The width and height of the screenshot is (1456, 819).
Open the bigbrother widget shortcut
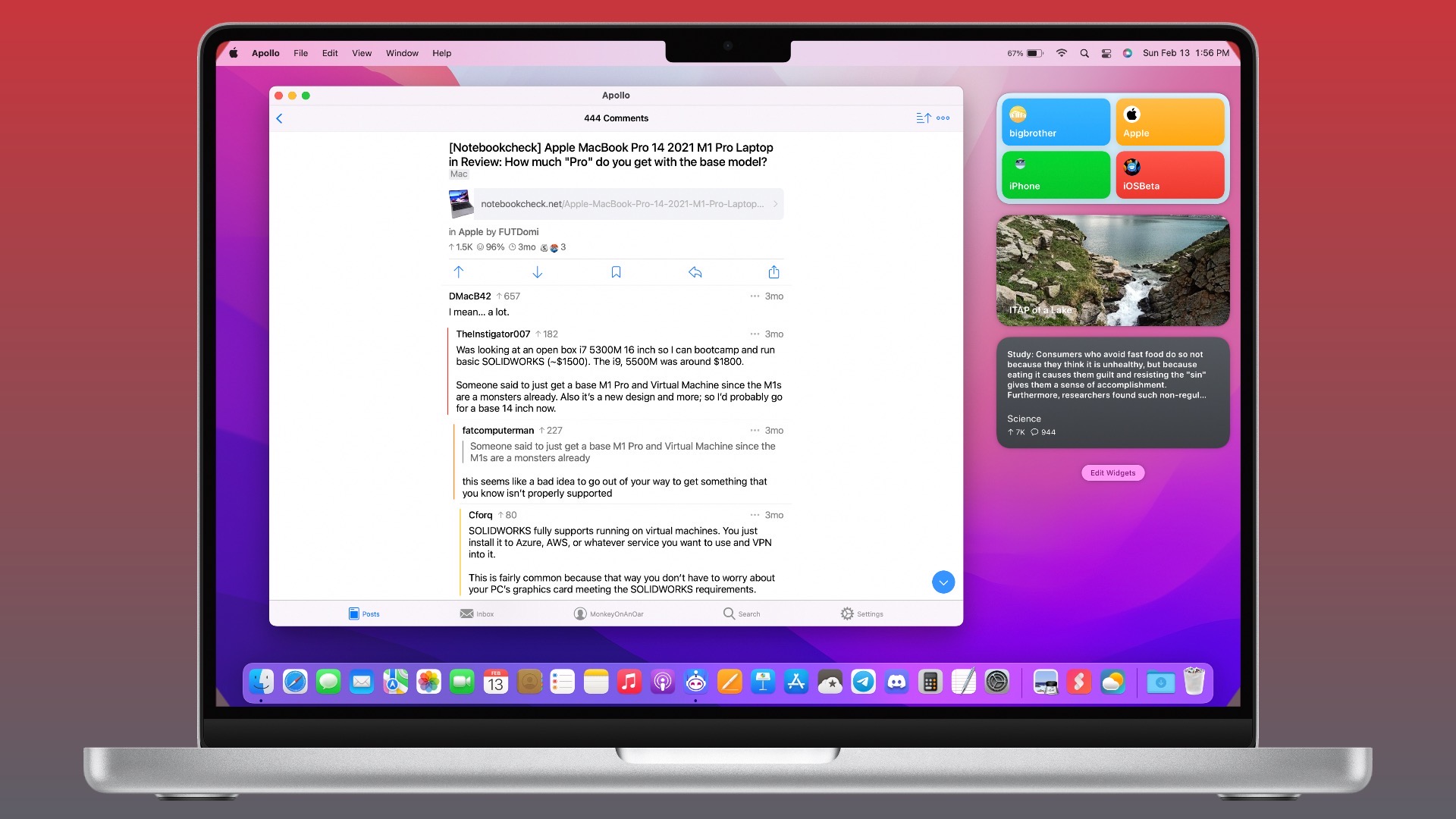pyautogui.click(x=1056, y=122)
